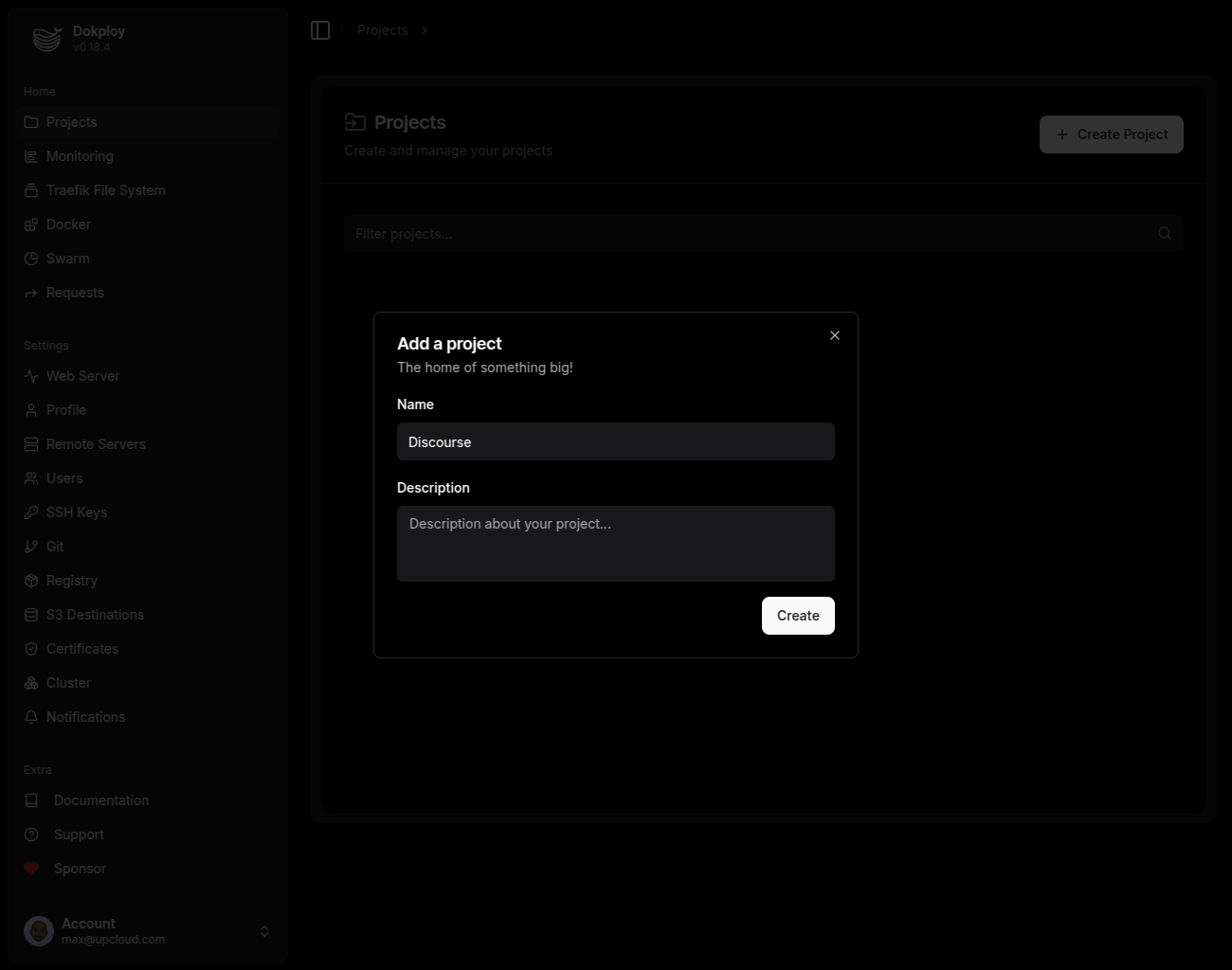Collapse the sidebar with the panel icon
The image size is (1232, 970).
click(x=319, y=29)
